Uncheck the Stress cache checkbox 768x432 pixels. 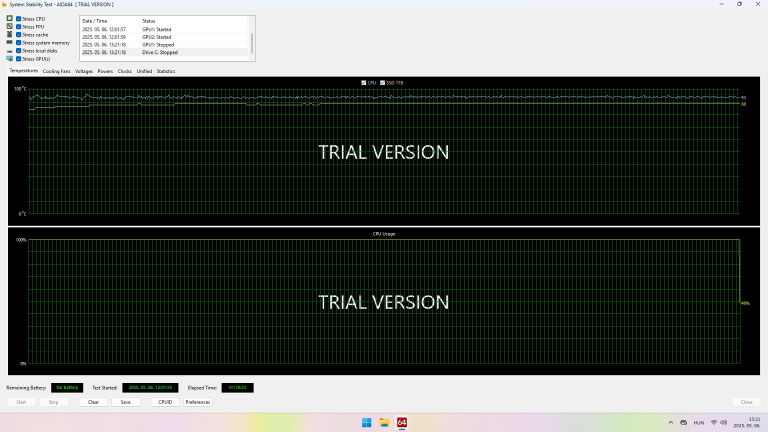[19, 35]
